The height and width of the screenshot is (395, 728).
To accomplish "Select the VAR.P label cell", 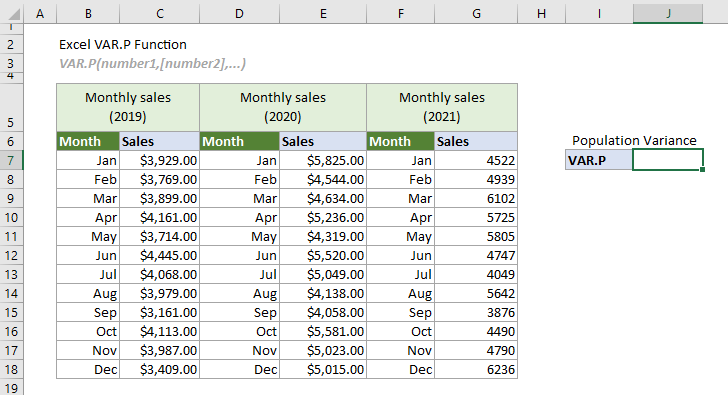I will [x=599, y=160].
